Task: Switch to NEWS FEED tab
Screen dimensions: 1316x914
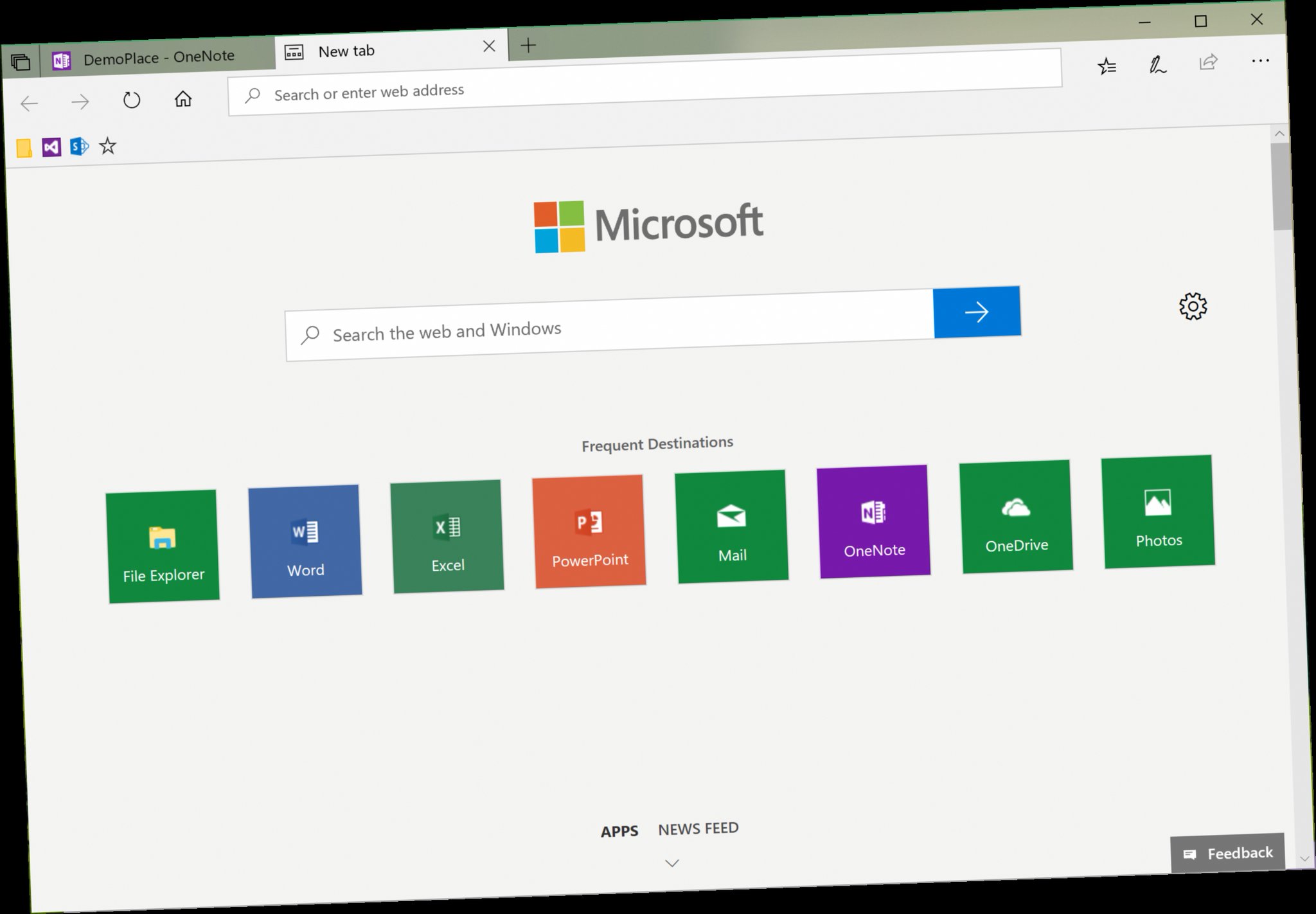Action: pyautogui.click(x=698, y=829)
